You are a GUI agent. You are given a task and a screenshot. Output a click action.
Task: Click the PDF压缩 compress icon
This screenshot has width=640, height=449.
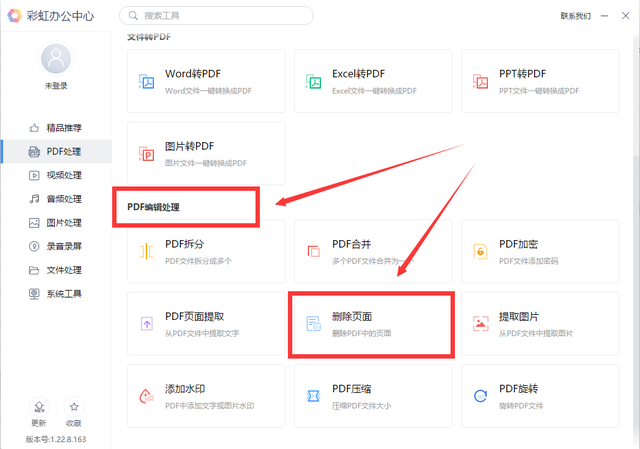pyautogui.click(x=313, y=396)
